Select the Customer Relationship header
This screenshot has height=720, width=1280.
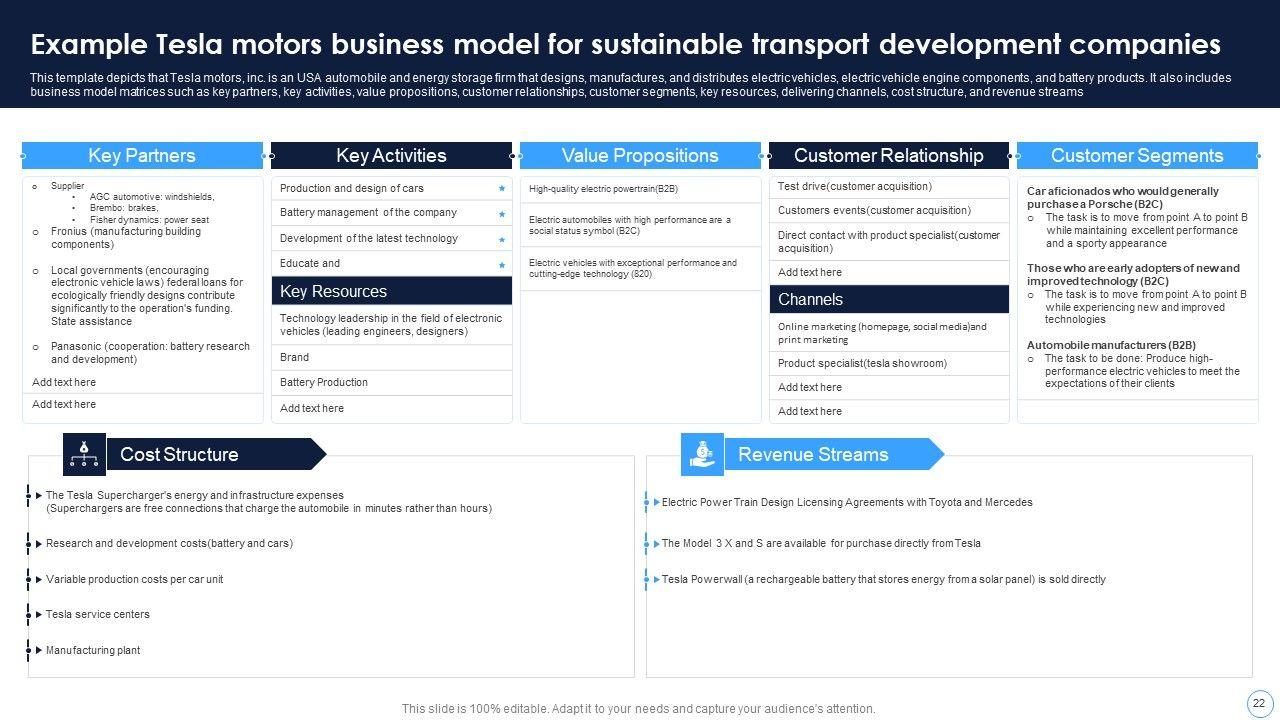(889, 155)
